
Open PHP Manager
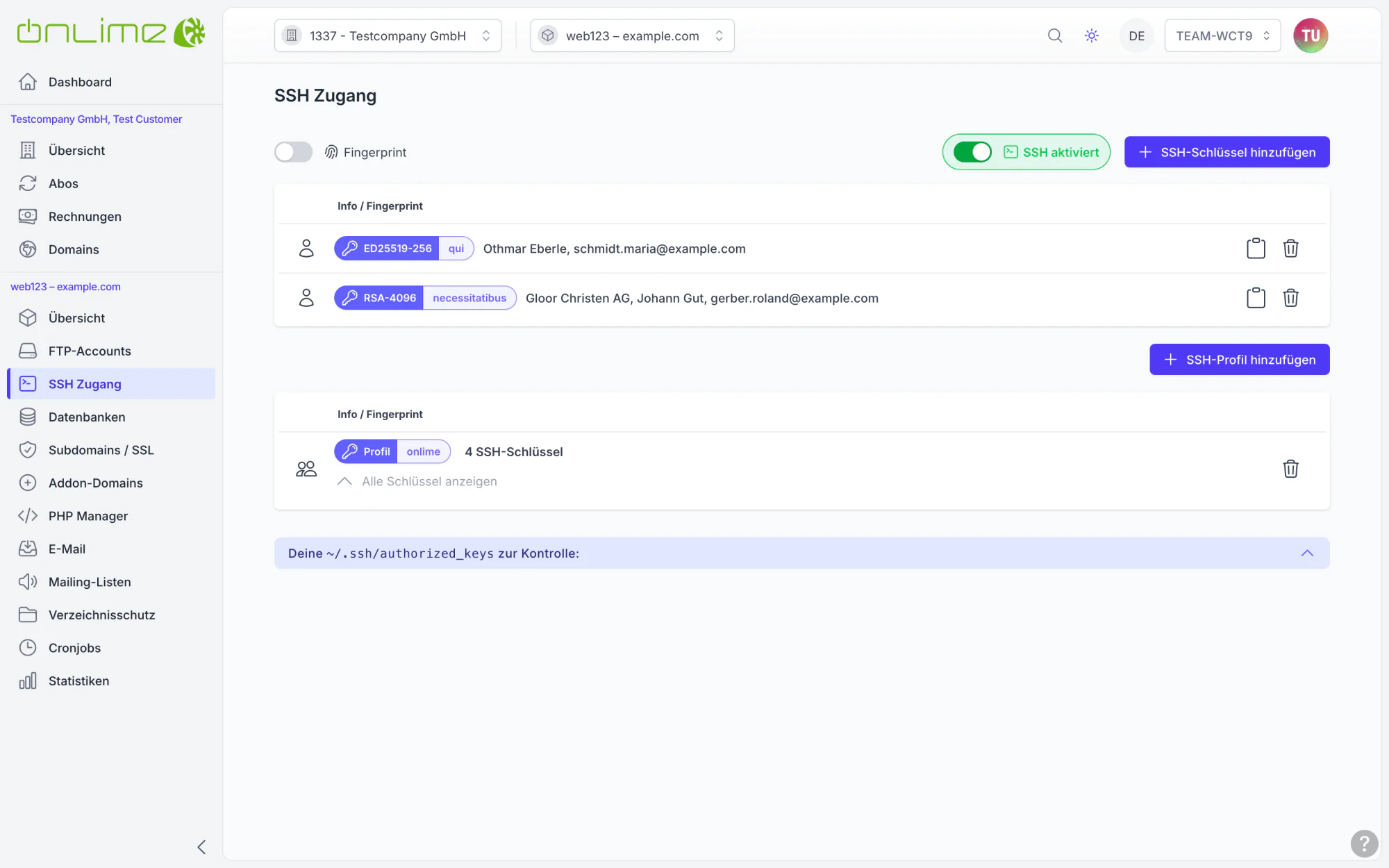(x=111, y=516)
